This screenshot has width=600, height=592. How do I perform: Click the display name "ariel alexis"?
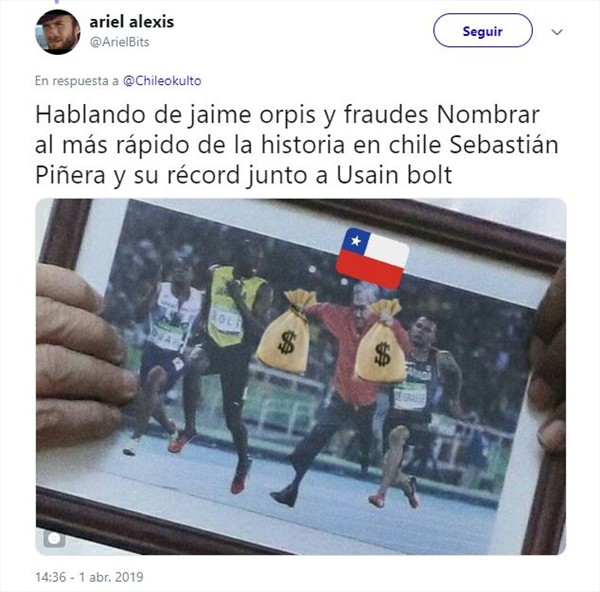(132, 22)
